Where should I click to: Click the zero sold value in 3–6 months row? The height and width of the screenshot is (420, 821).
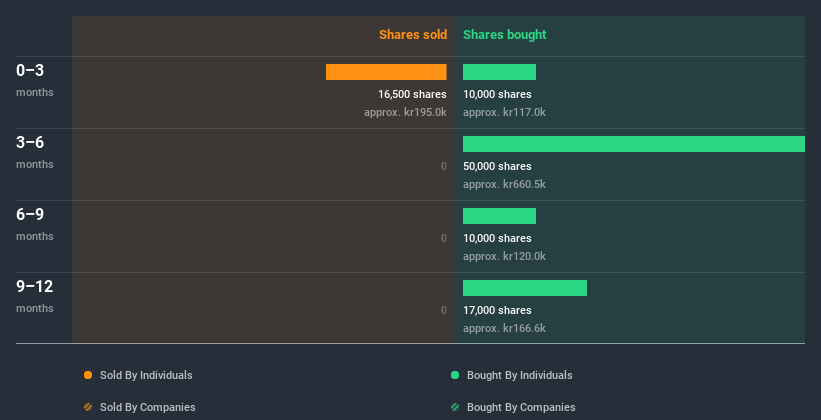click(x=443, y=166)
